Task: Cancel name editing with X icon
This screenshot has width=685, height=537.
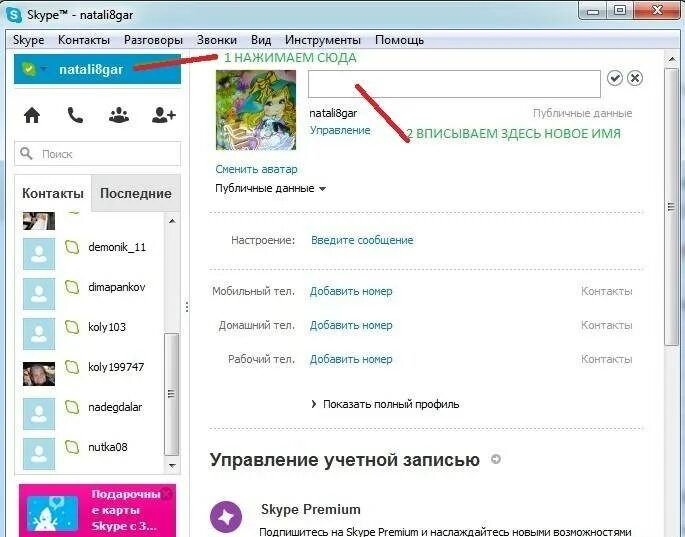Action: coord(635,78)
